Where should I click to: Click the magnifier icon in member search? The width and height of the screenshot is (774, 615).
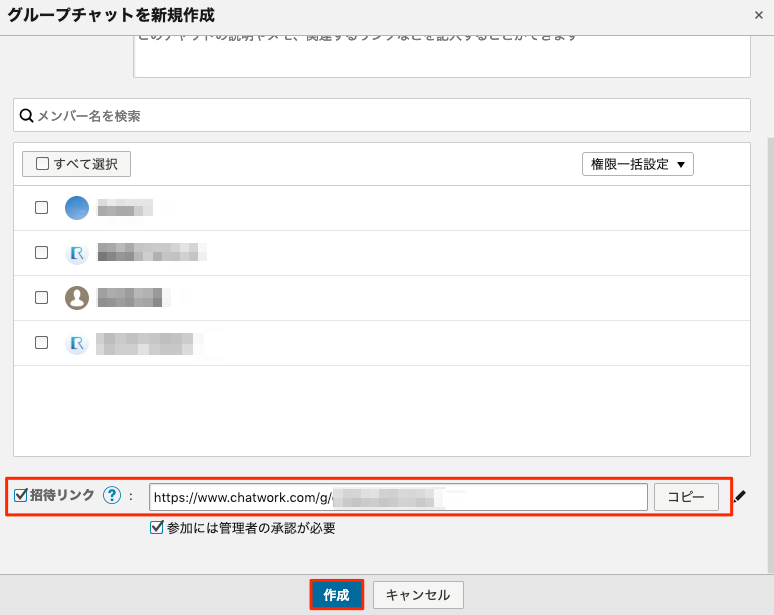pyautogui.click(x=27, y=116)
